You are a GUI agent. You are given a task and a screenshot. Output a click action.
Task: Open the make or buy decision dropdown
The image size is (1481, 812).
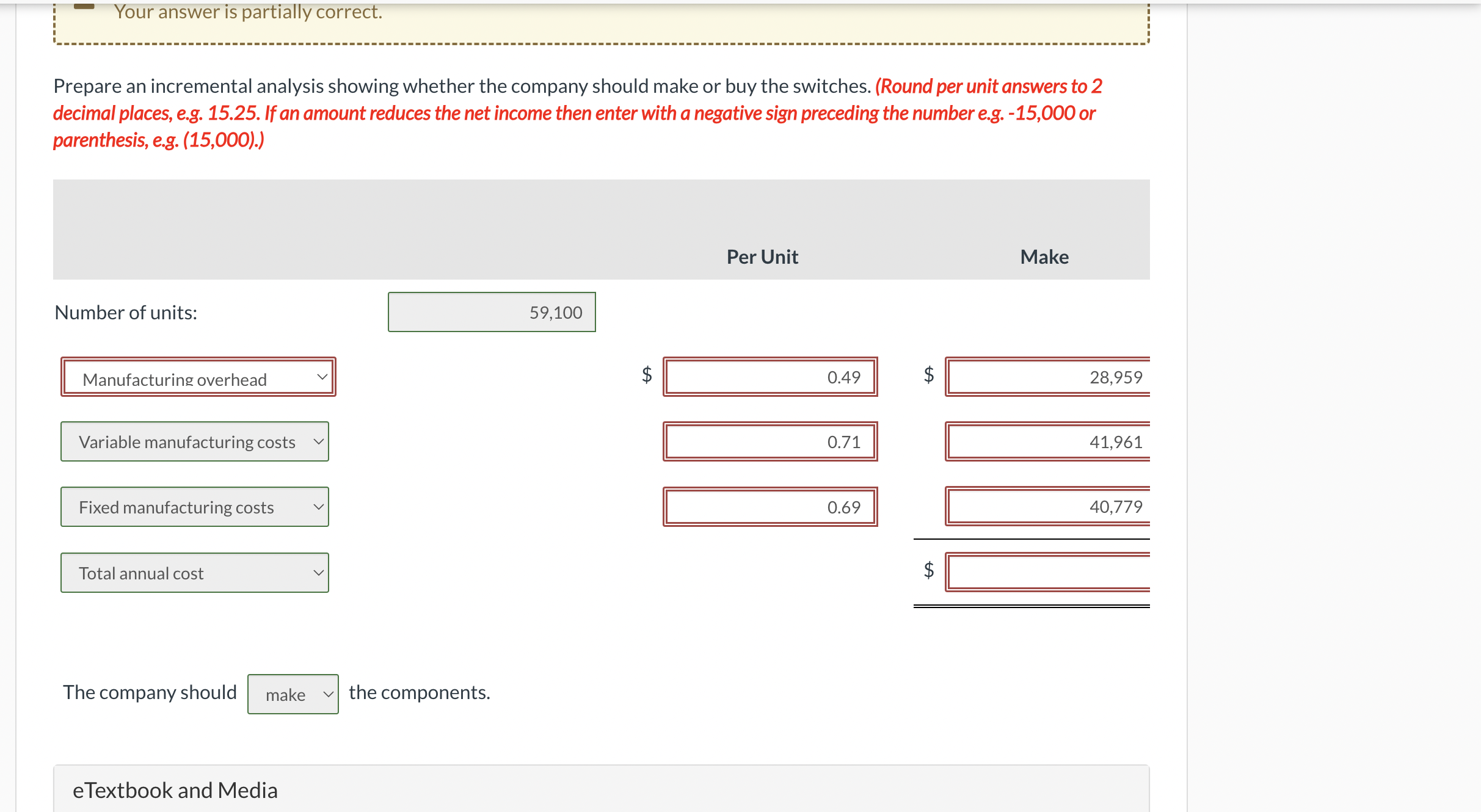(x=293, y=694)
